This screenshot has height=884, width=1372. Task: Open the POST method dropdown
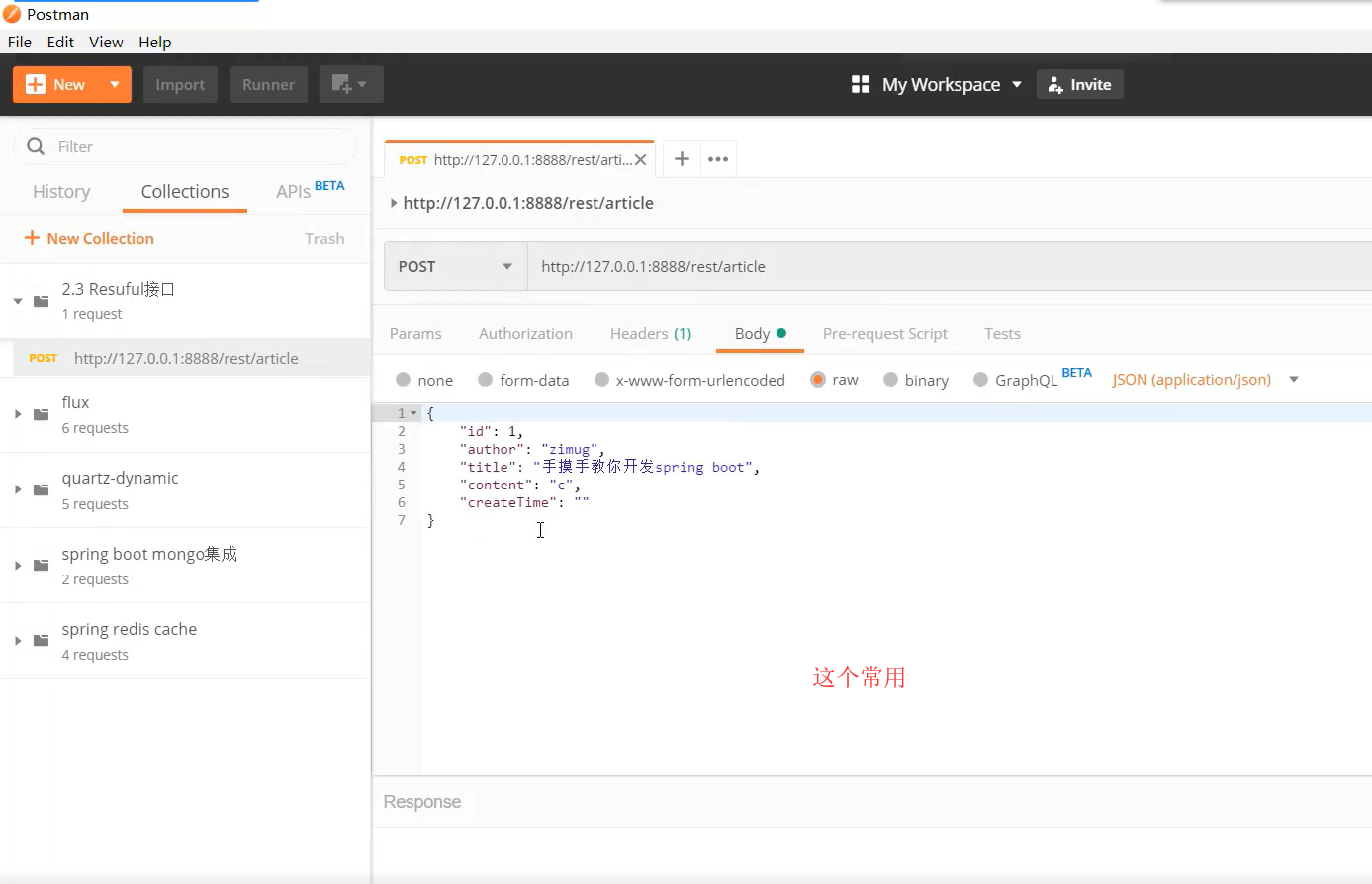[456, 266]
